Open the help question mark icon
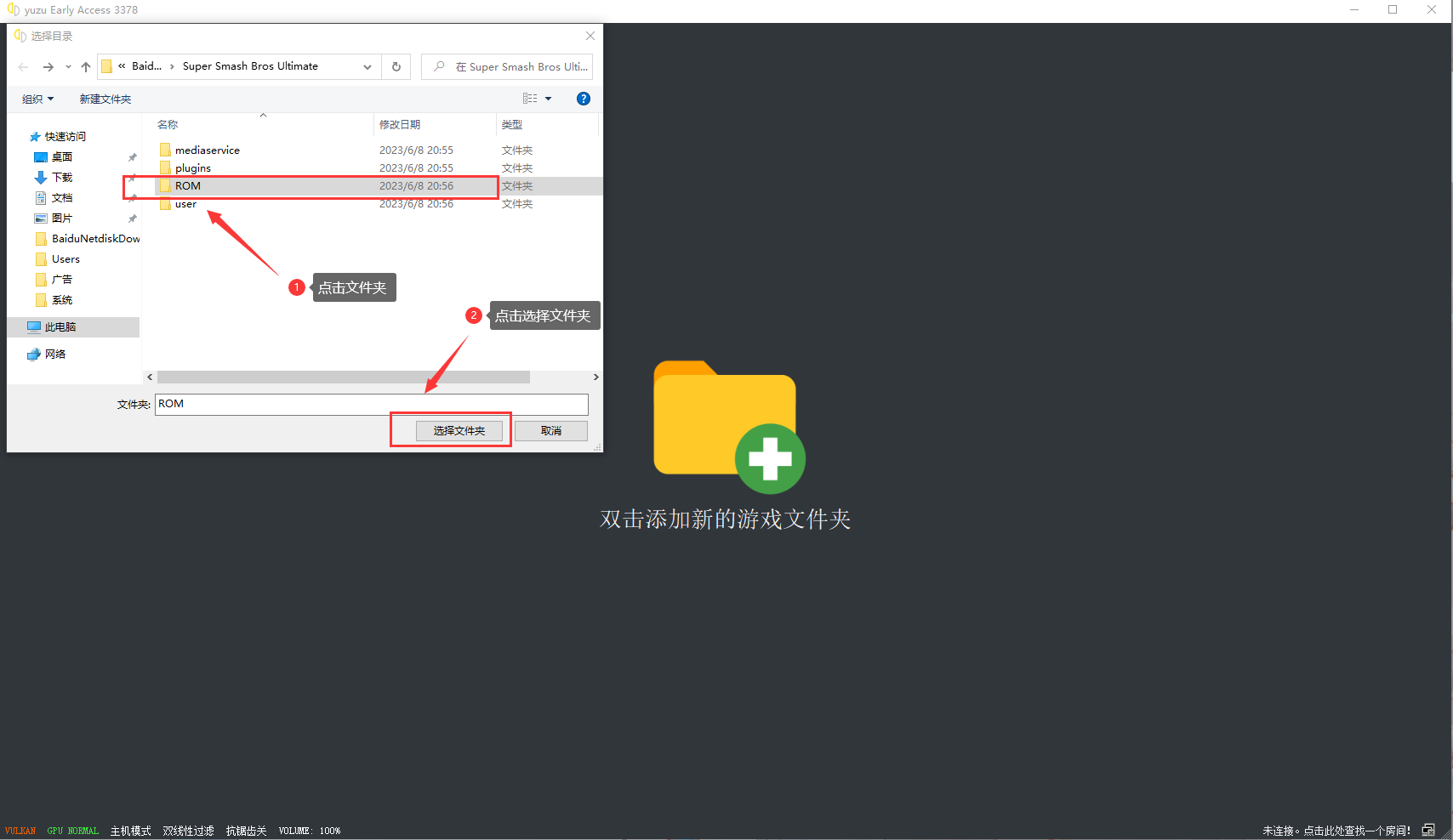1453x840 pixels. click(584, 99)
